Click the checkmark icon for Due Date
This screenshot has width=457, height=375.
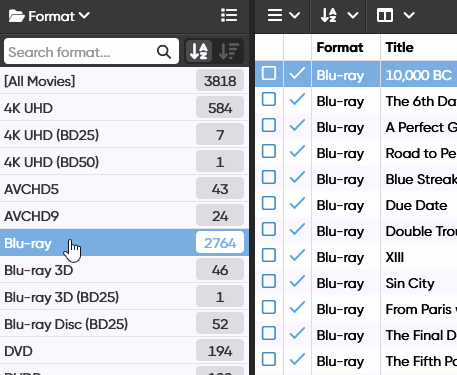coord(297,203)
